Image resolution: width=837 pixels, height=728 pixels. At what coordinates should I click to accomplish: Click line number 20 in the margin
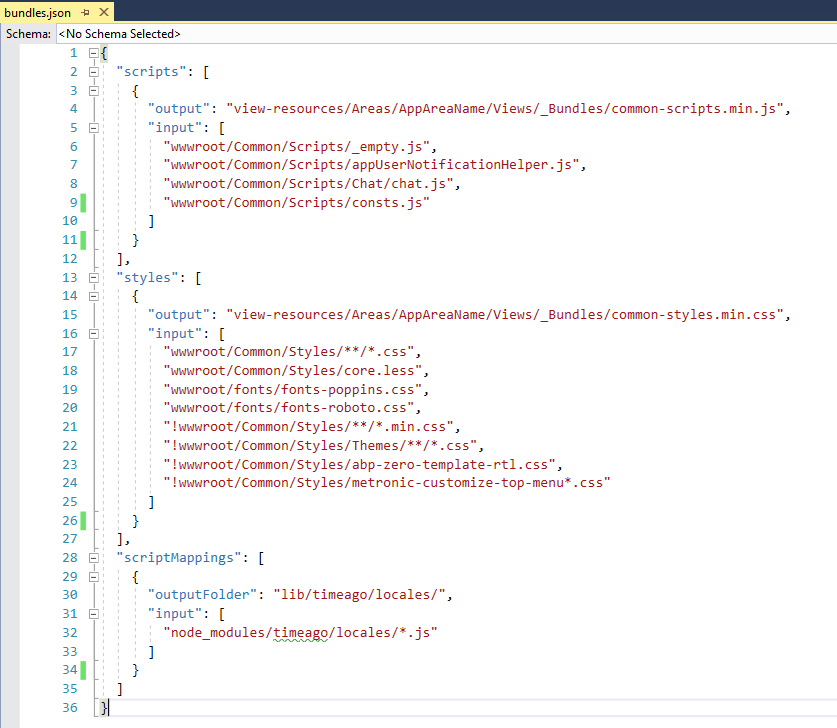69,408
